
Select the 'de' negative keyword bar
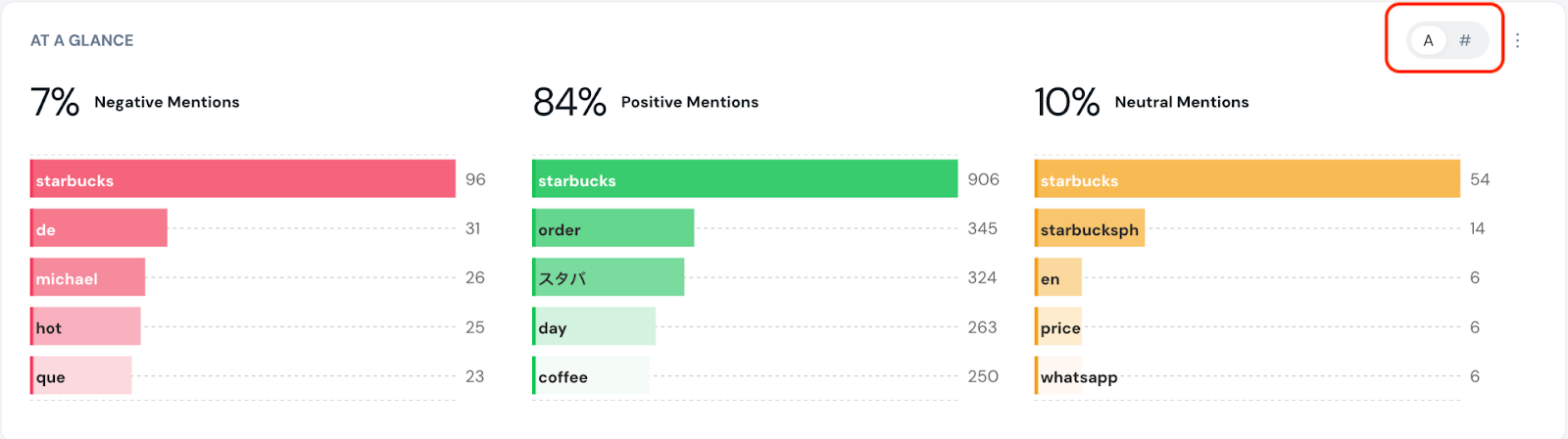click(x=99, y=228)
